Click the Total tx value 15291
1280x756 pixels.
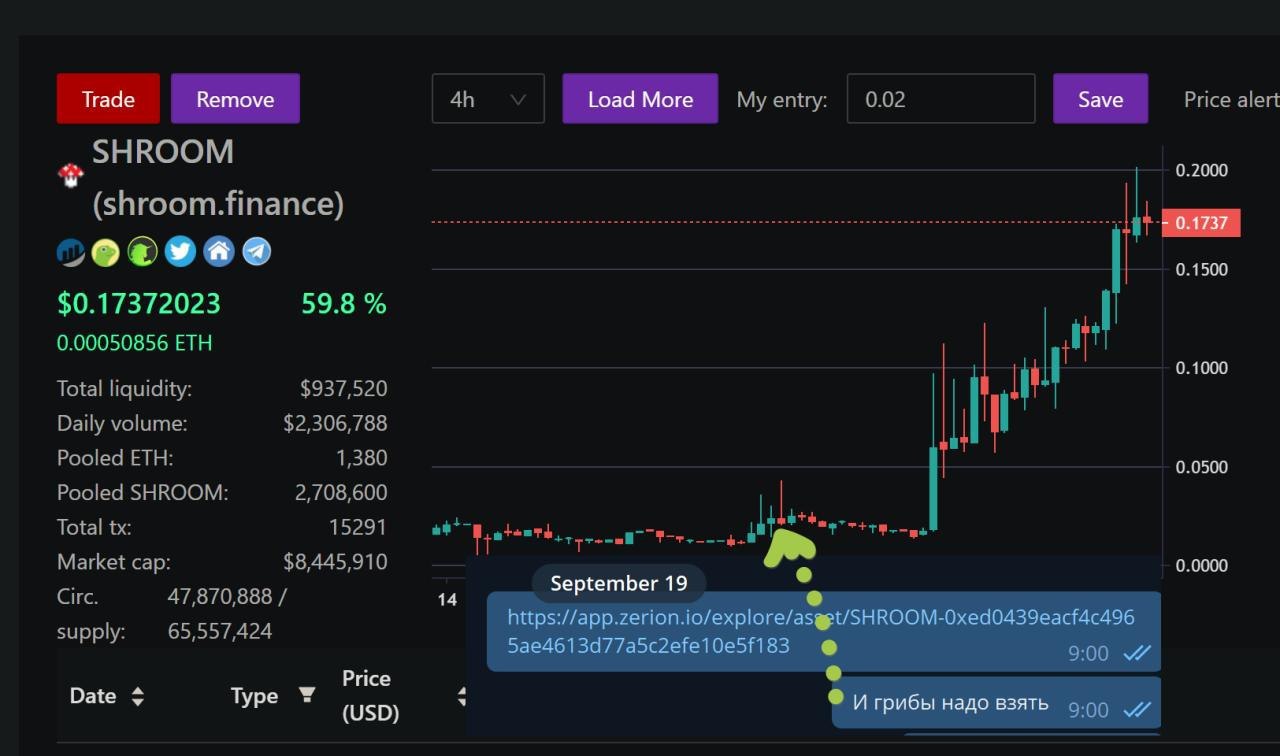tap(358, 527)
